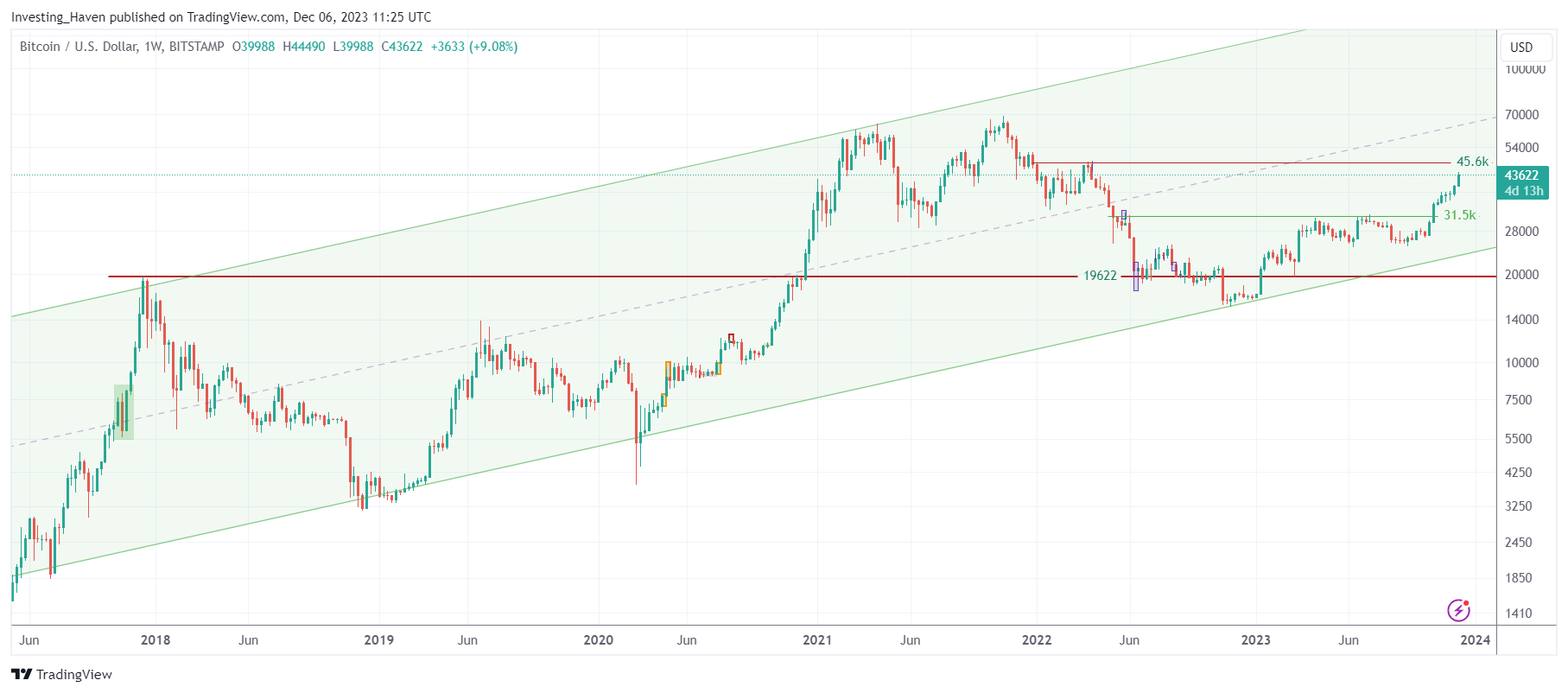
Task: Click the 70000 price axis label
Action: pyautogui.click(x=1522, y=115)
